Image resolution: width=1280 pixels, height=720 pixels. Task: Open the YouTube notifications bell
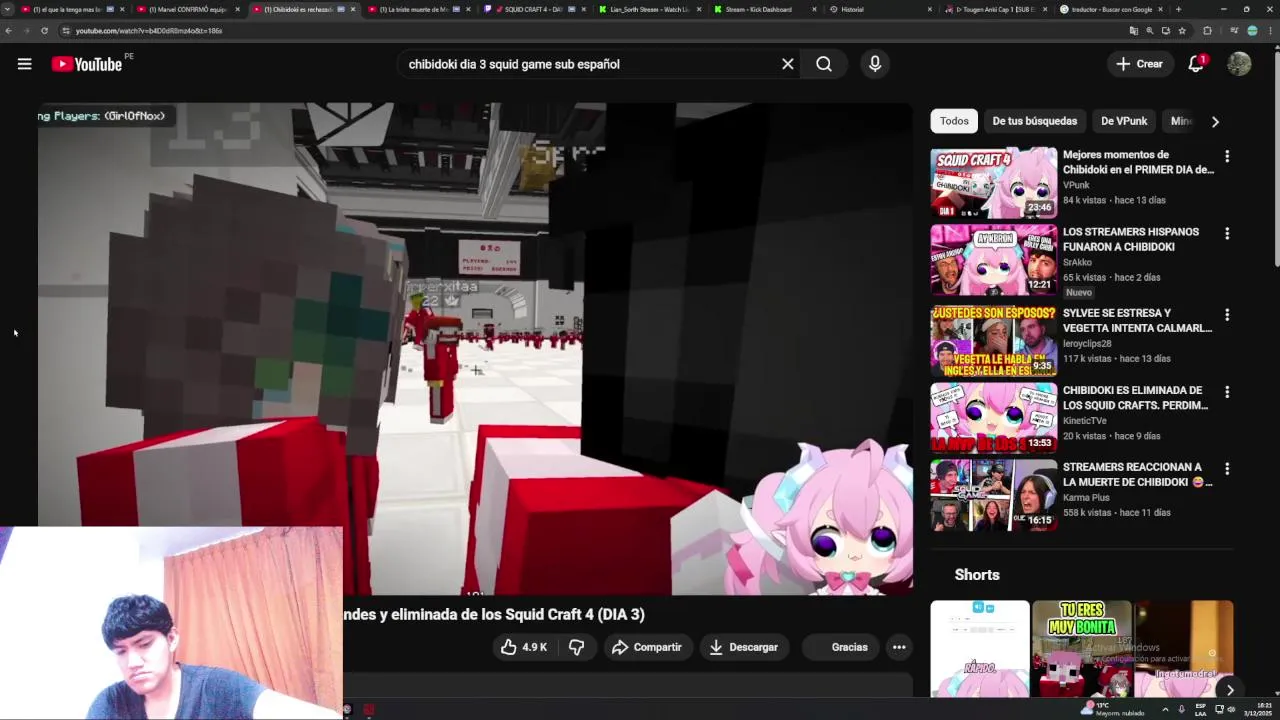pos(1196,64)
